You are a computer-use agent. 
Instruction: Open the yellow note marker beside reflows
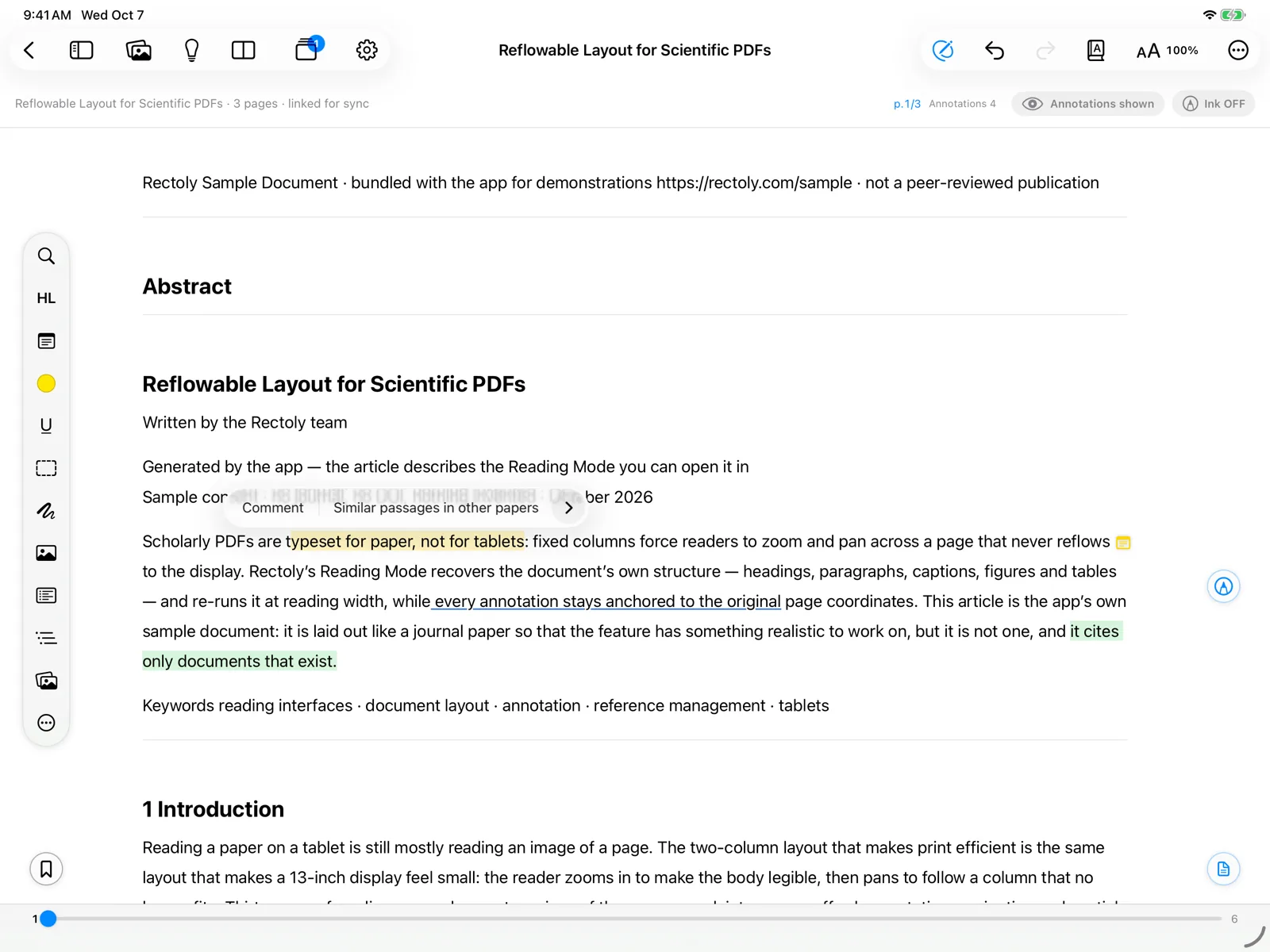click(x=1122, y=543)
